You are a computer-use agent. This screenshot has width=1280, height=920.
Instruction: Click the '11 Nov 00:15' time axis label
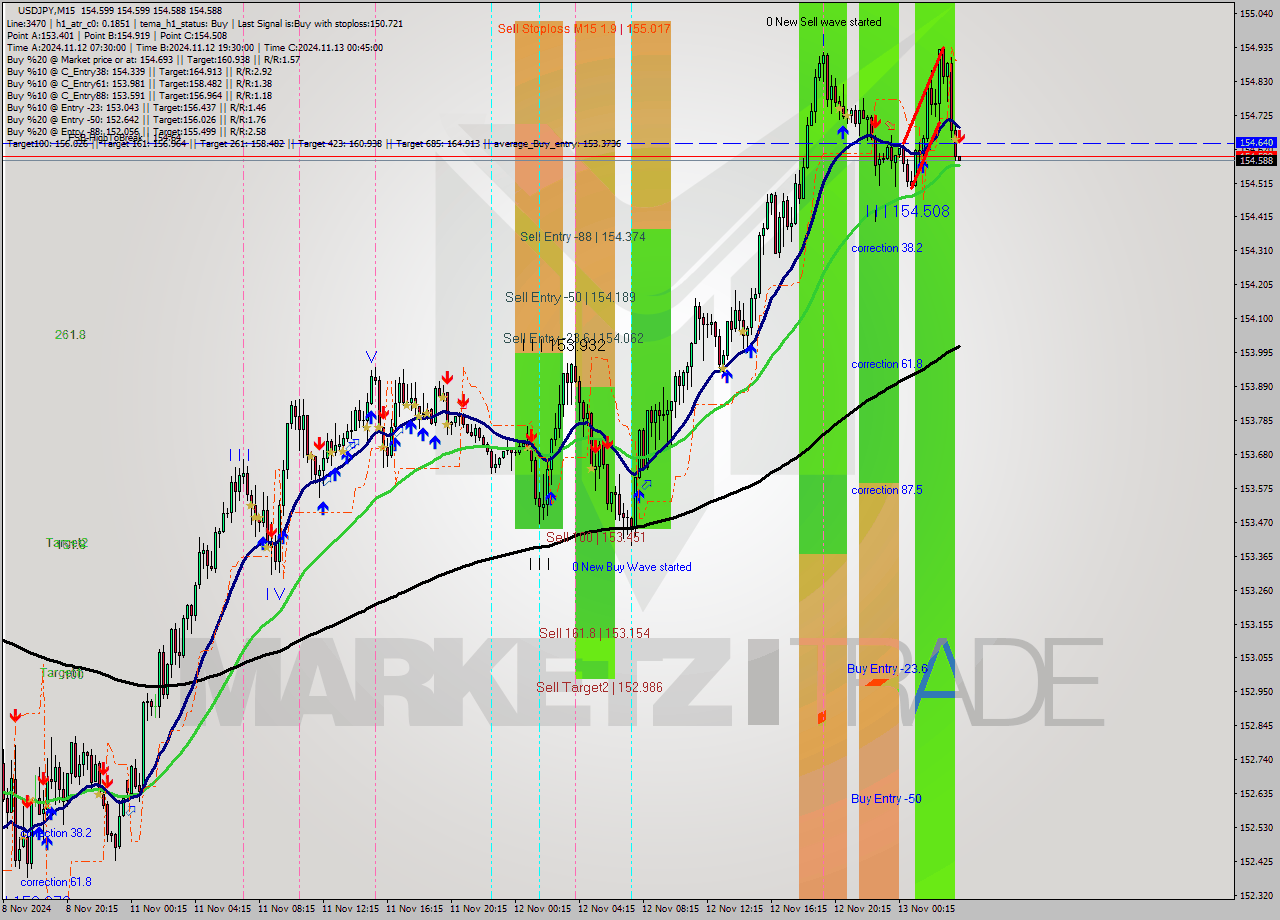pyautogui.click(x=159, y=909)
